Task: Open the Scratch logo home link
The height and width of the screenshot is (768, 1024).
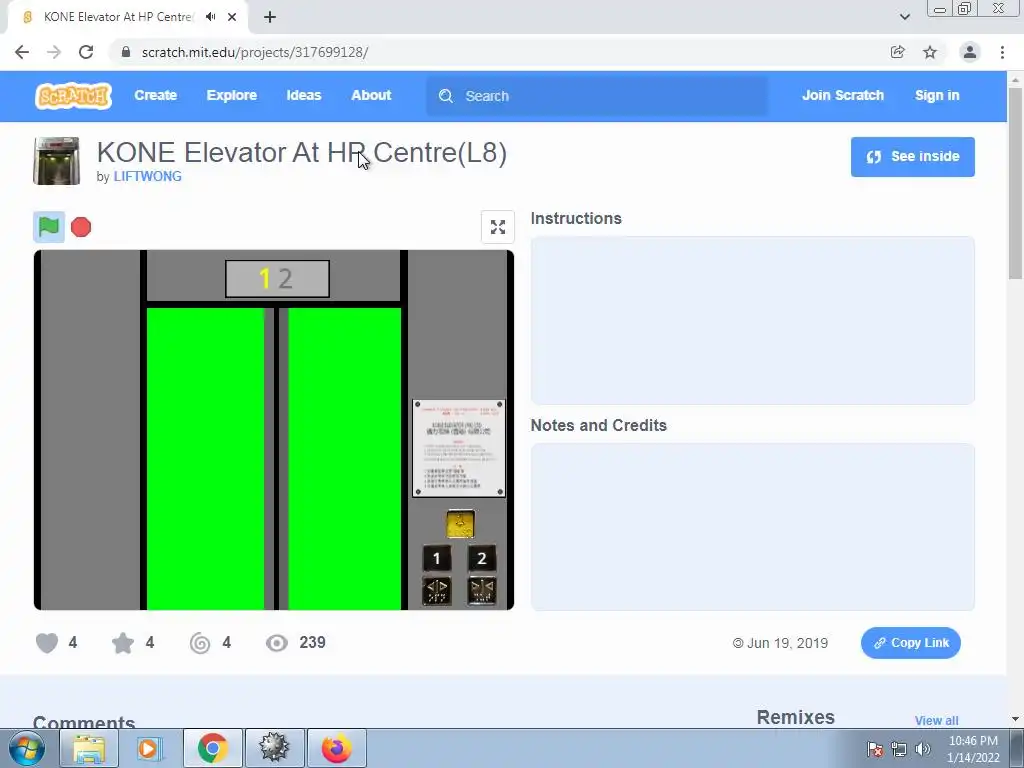Action: point(73,96)
